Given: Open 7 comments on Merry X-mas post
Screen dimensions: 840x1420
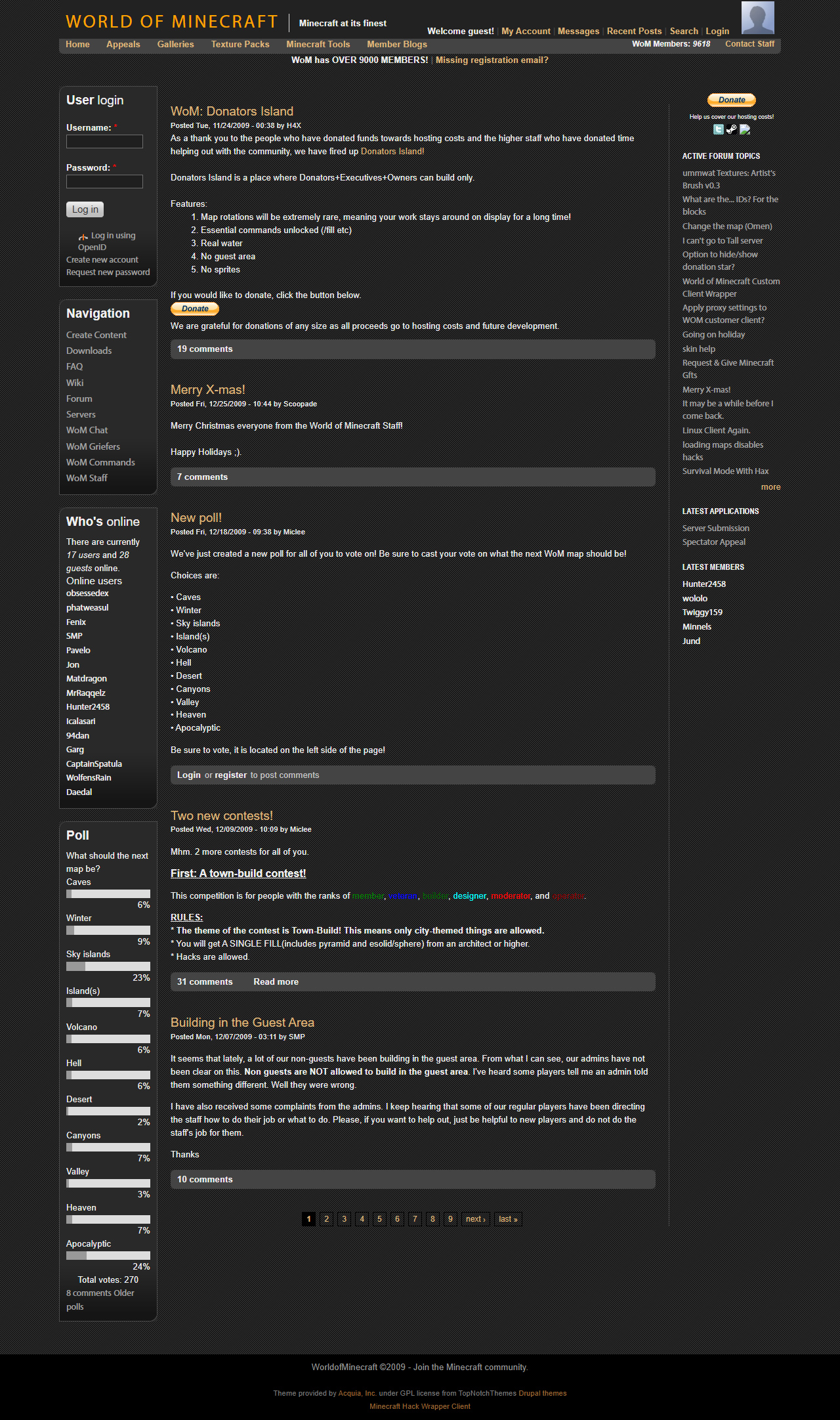Looking at the screenshot, I should coord(202,477).
